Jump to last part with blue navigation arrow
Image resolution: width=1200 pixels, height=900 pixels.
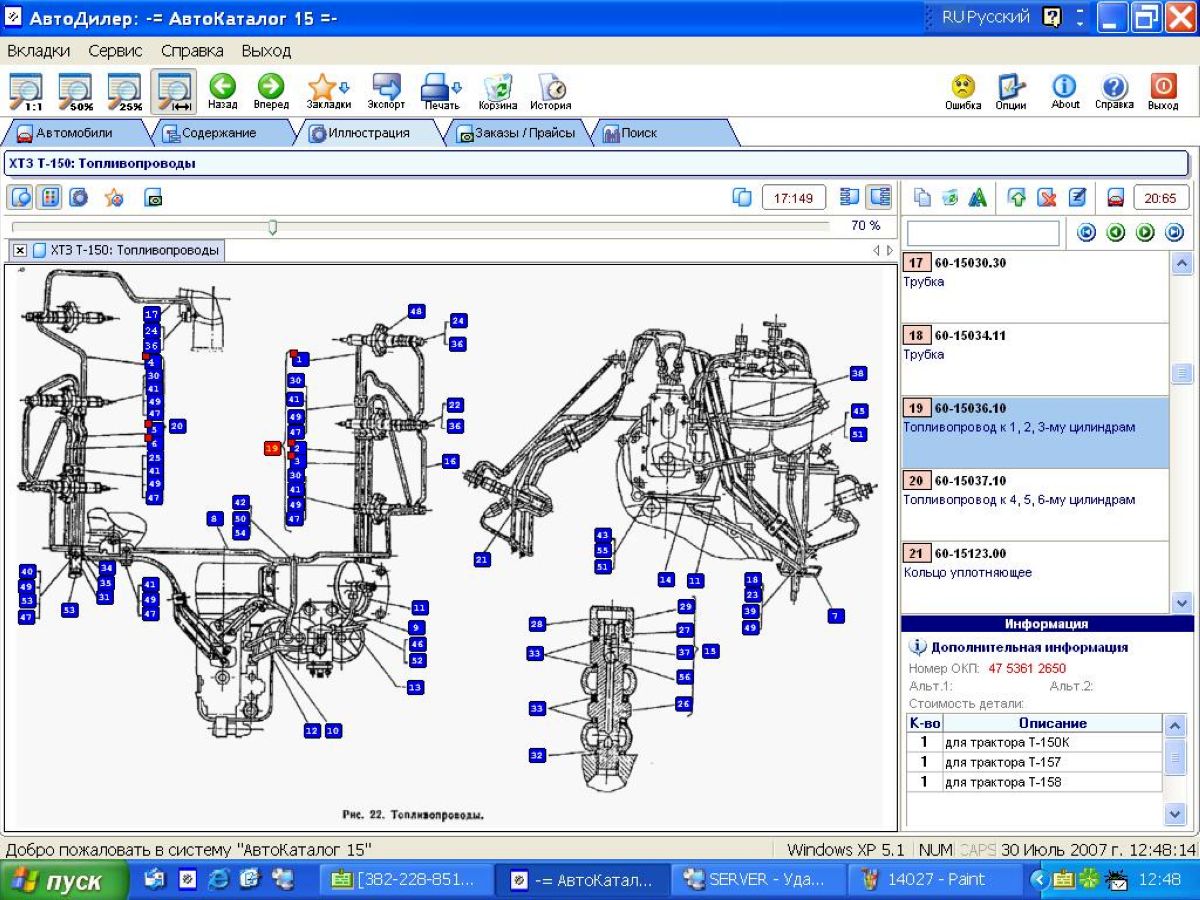tap(1174, 233)
